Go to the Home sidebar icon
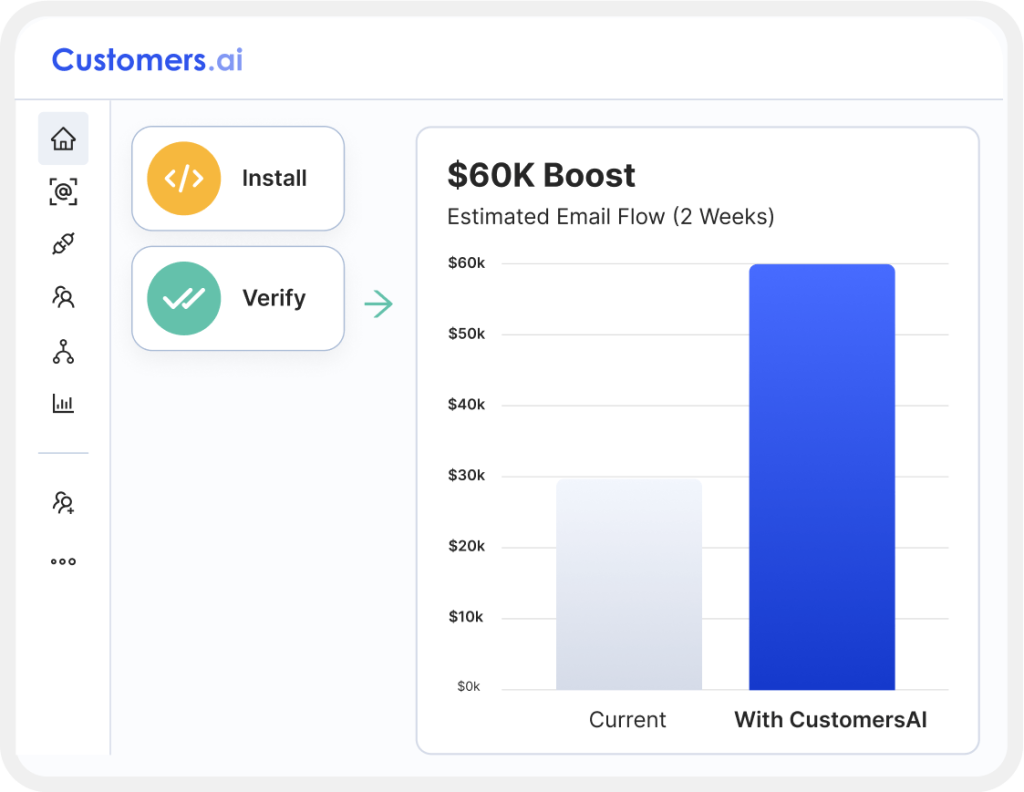The image size is (1024, 792). click(x=63, y=139)
